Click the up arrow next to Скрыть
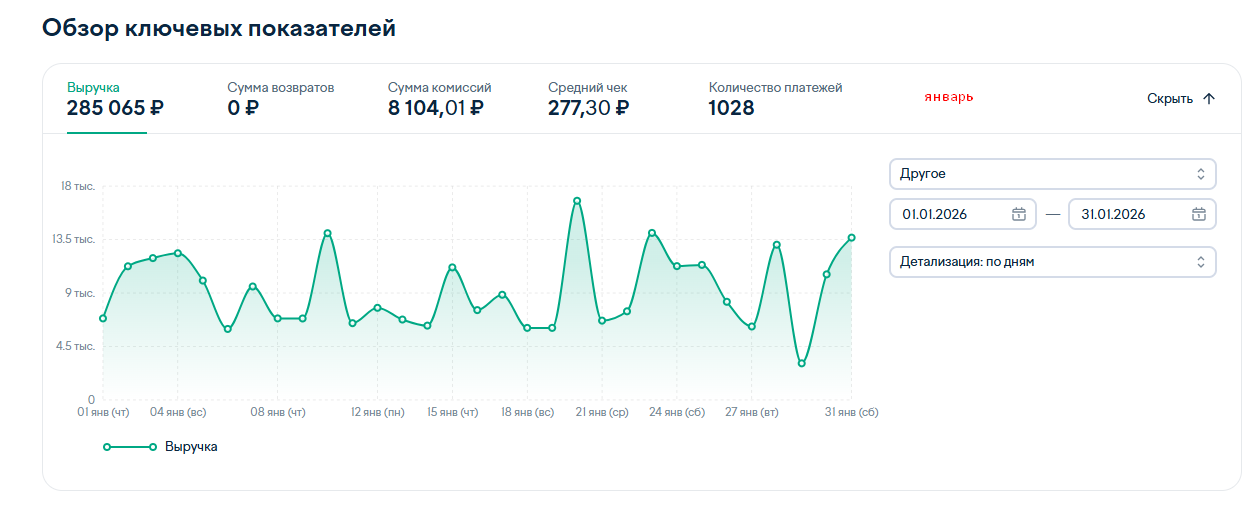 click(x=1209, y=99)
